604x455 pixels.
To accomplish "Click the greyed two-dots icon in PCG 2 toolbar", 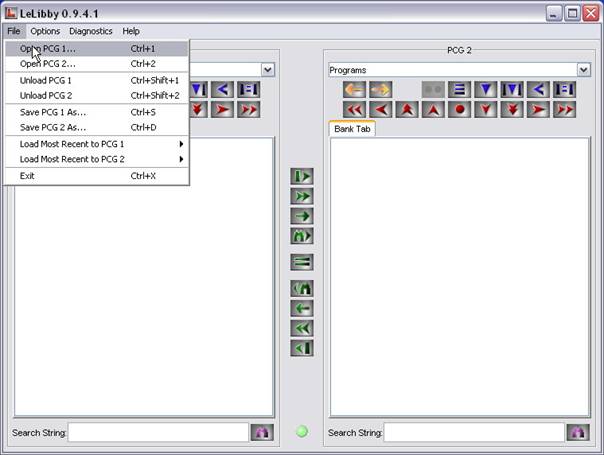I will (433, 90).
